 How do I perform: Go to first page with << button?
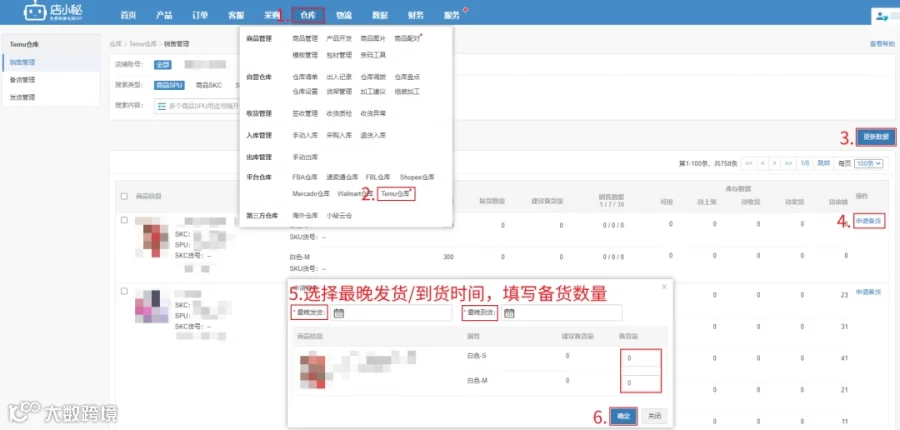pyautogui.click(x=748, y=164)
